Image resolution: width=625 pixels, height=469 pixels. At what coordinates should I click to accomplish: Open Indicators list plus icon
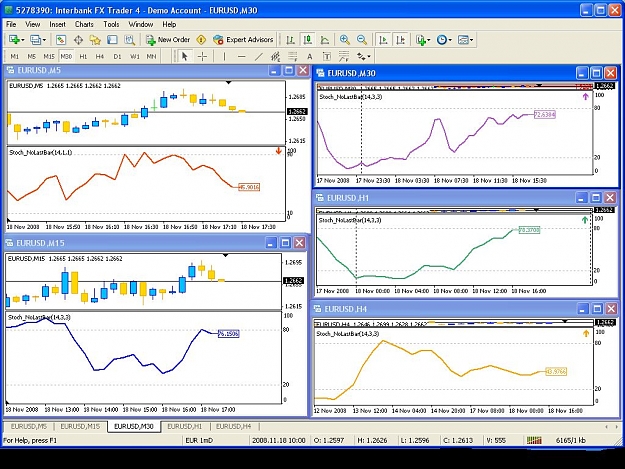[421, 39]
